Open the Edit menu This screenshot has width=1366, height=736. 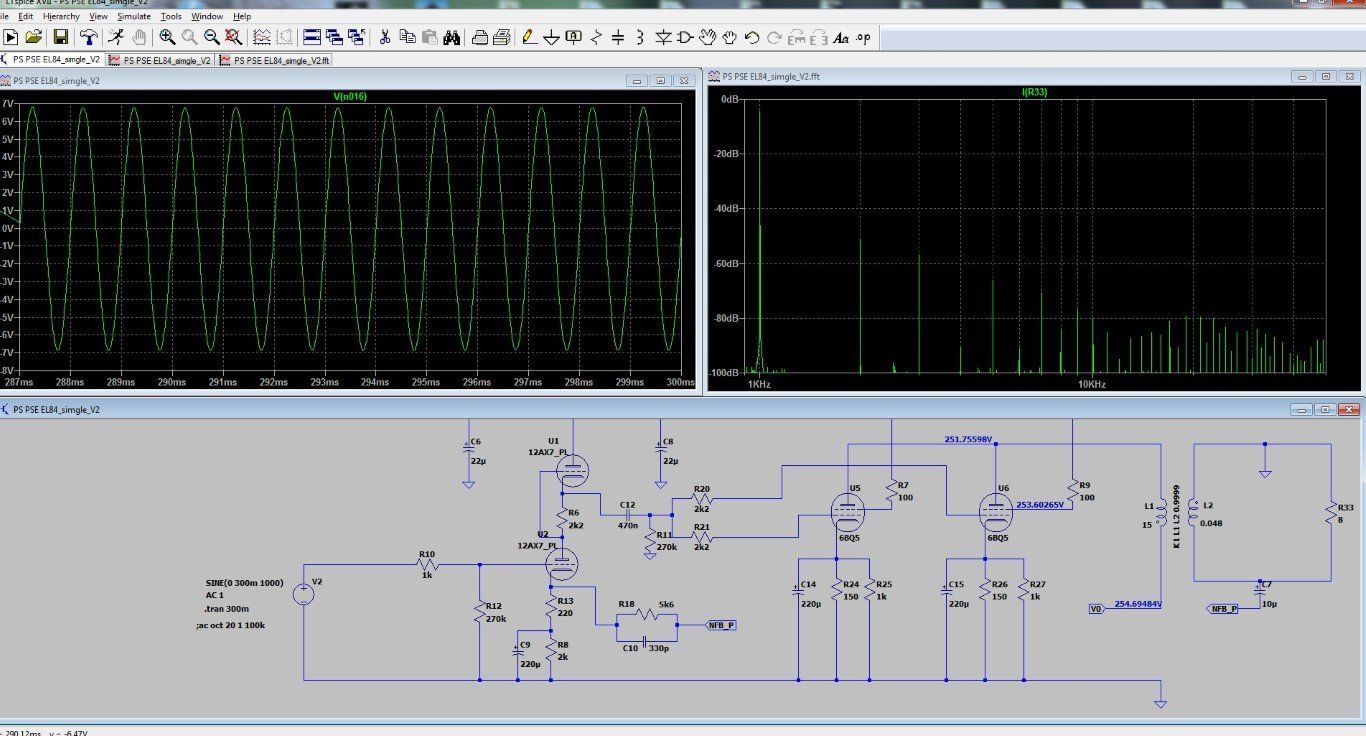click(25, 16)
